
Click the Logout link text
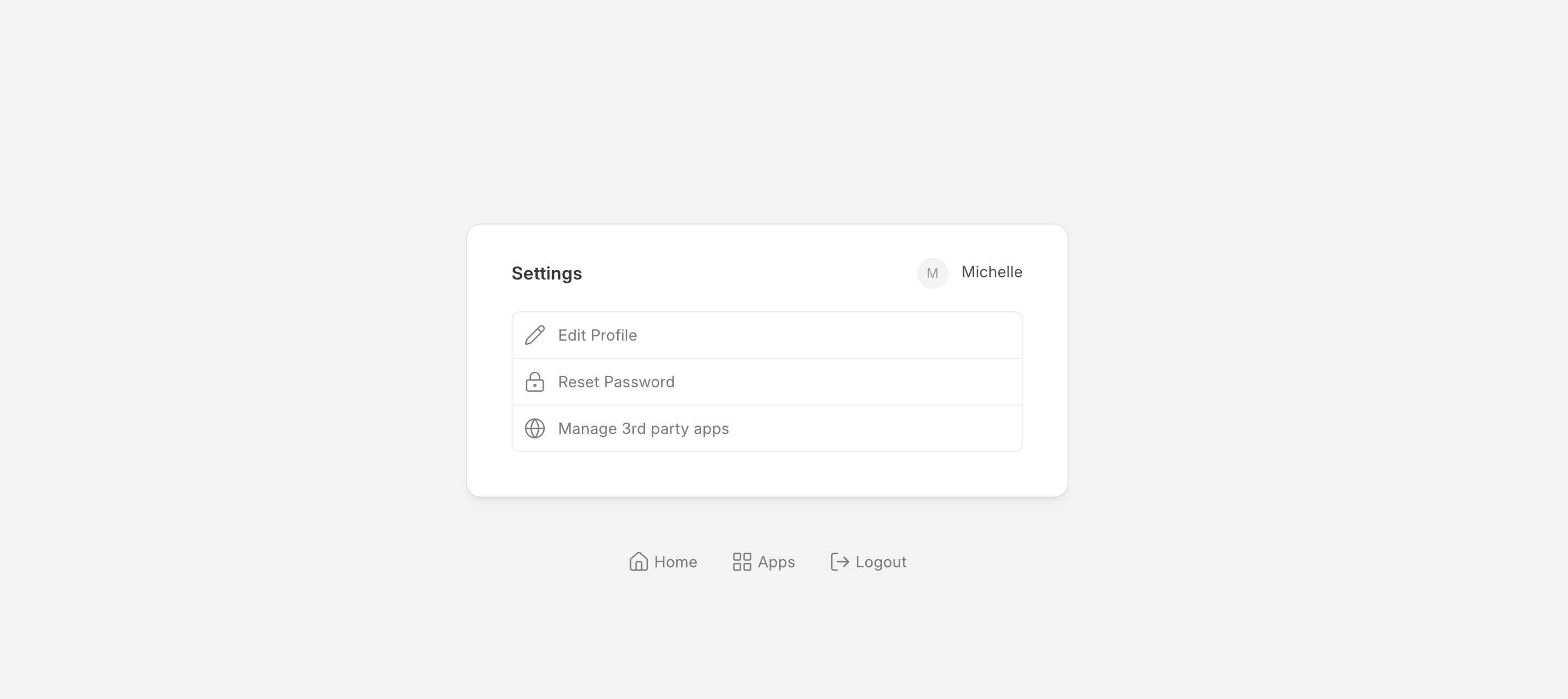pyautogui.click(x=880, y=562)
